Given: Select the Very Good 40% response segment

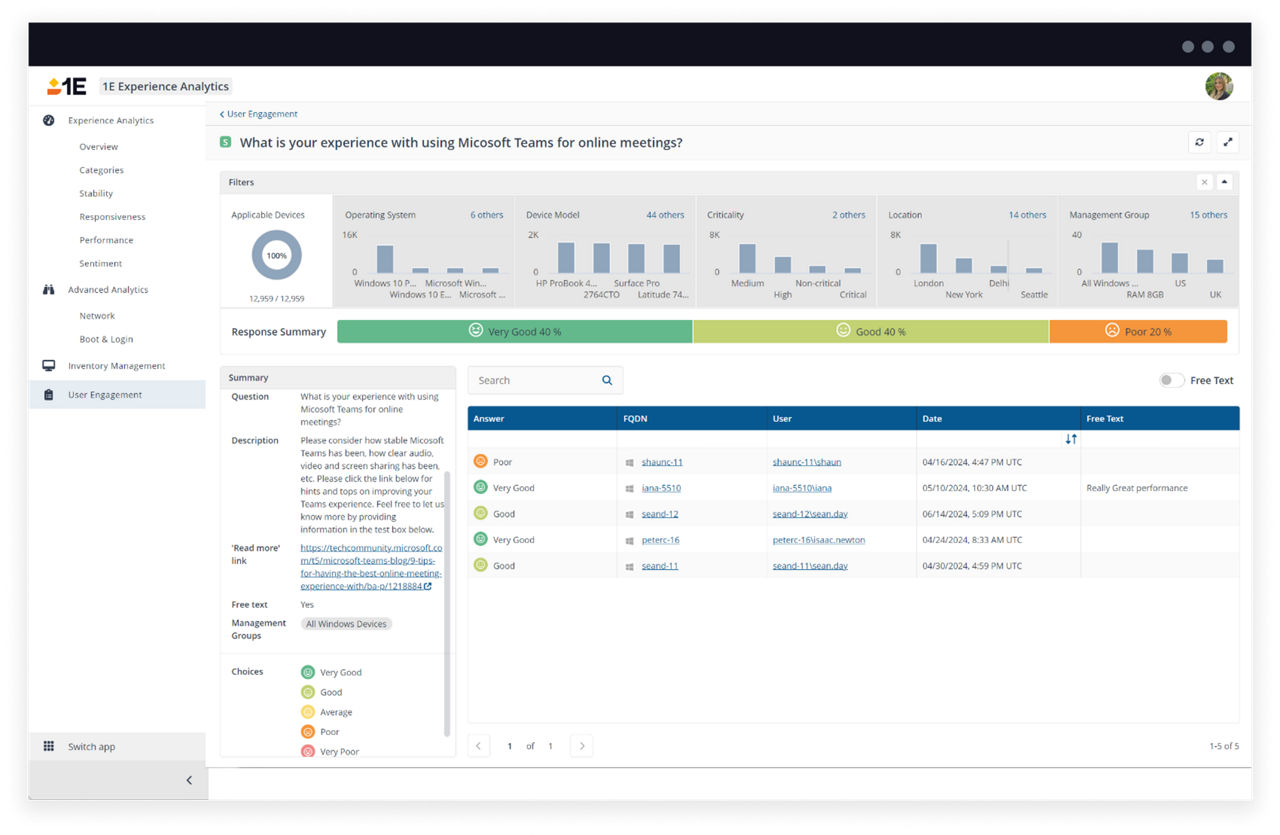Looking at the screenshot, I should point(514,331).
